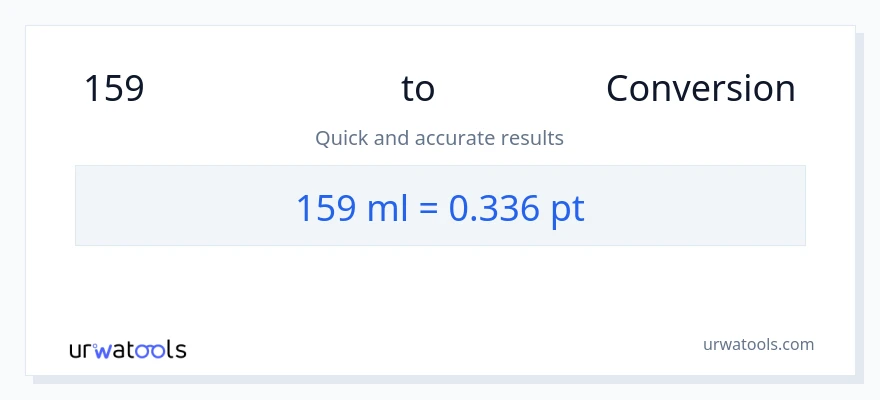
Task: Click the "Quick and accurate results" subtitle
Action: click(439, 138)
